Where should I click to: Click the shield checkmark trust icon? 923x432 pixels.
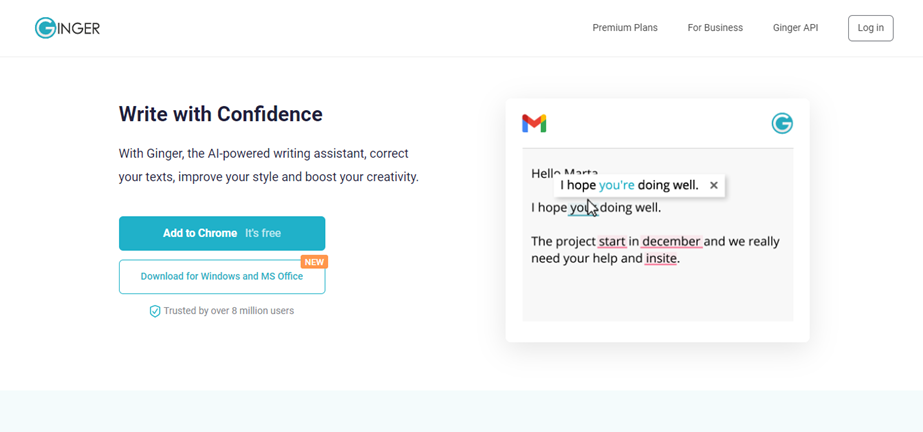[x=155, y=311]
